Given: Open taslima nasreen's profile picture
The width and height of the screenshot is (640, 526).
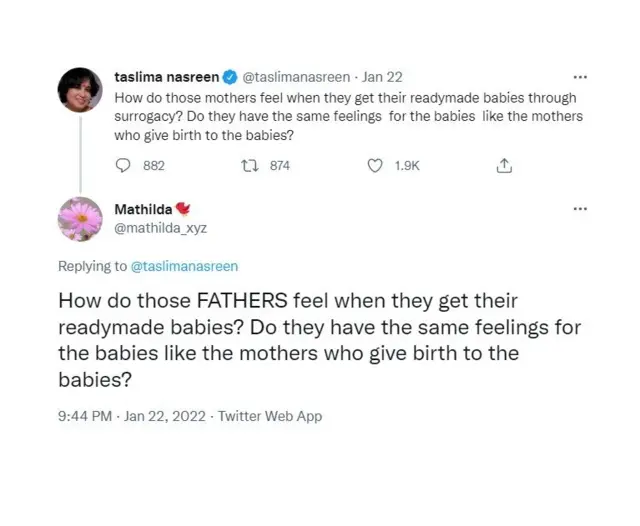Looking at the screenshot, I should [80, 91].
